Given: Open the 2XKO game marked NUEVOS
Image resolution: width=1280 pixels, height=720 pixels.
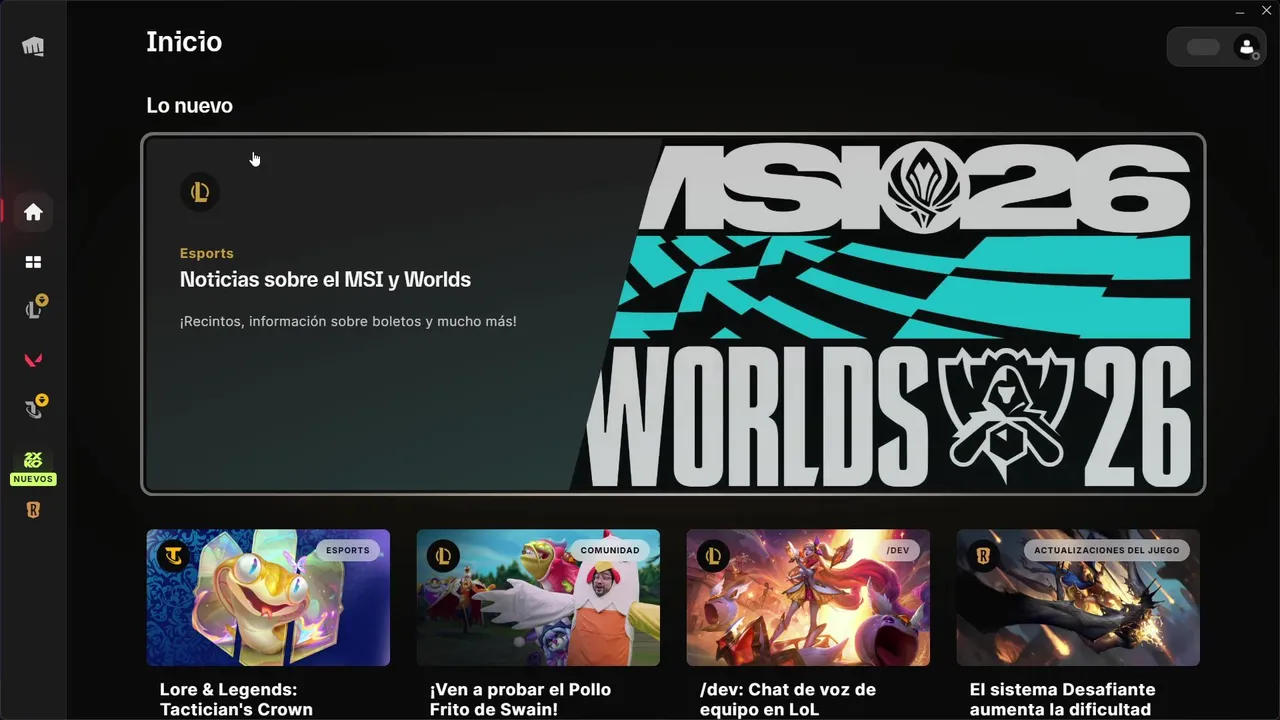Looking at the screenshot, I should click(x=33, y=467).
